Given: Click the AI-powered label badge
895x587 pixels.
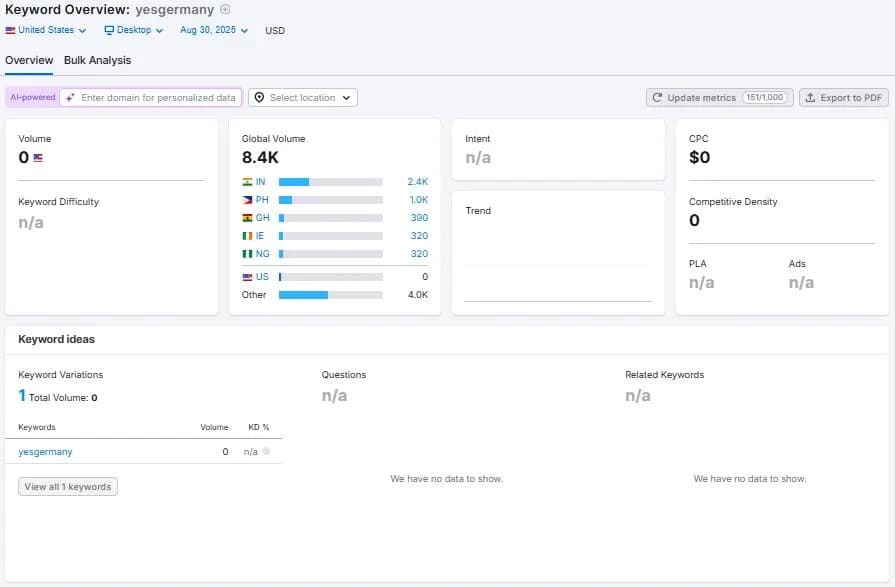Looking at the screenshot, I should pyautogui.click(x=33, y=98).
